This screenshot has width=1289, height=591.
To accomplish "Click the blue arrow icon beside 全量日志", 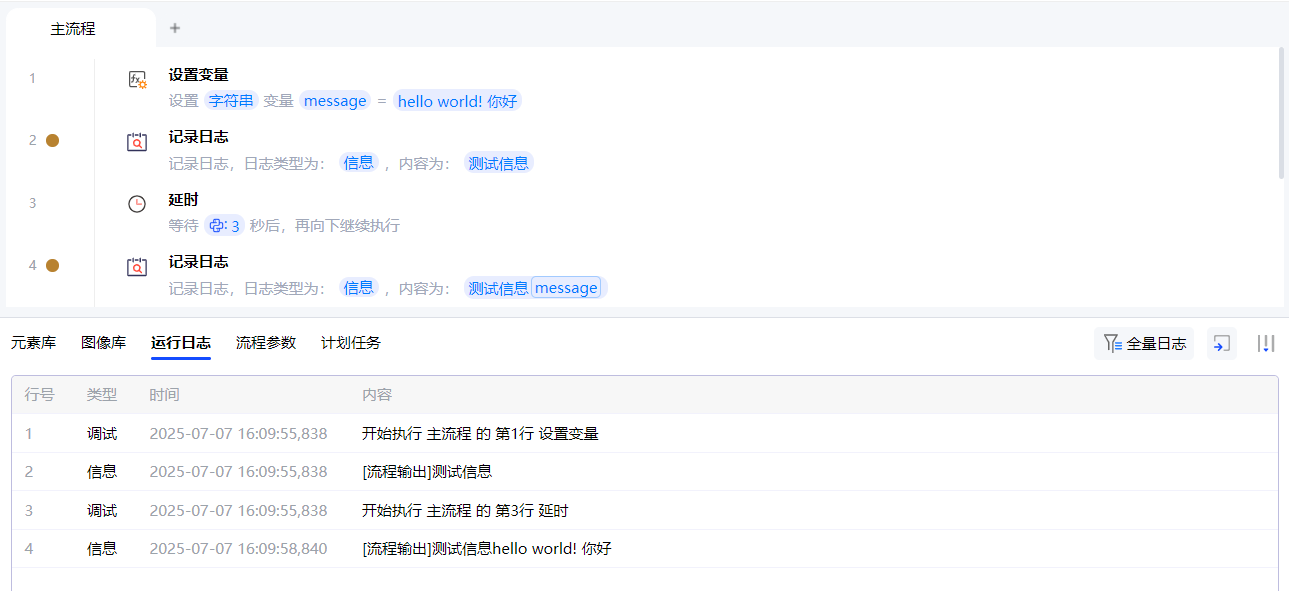I will tap(1221, 344).
